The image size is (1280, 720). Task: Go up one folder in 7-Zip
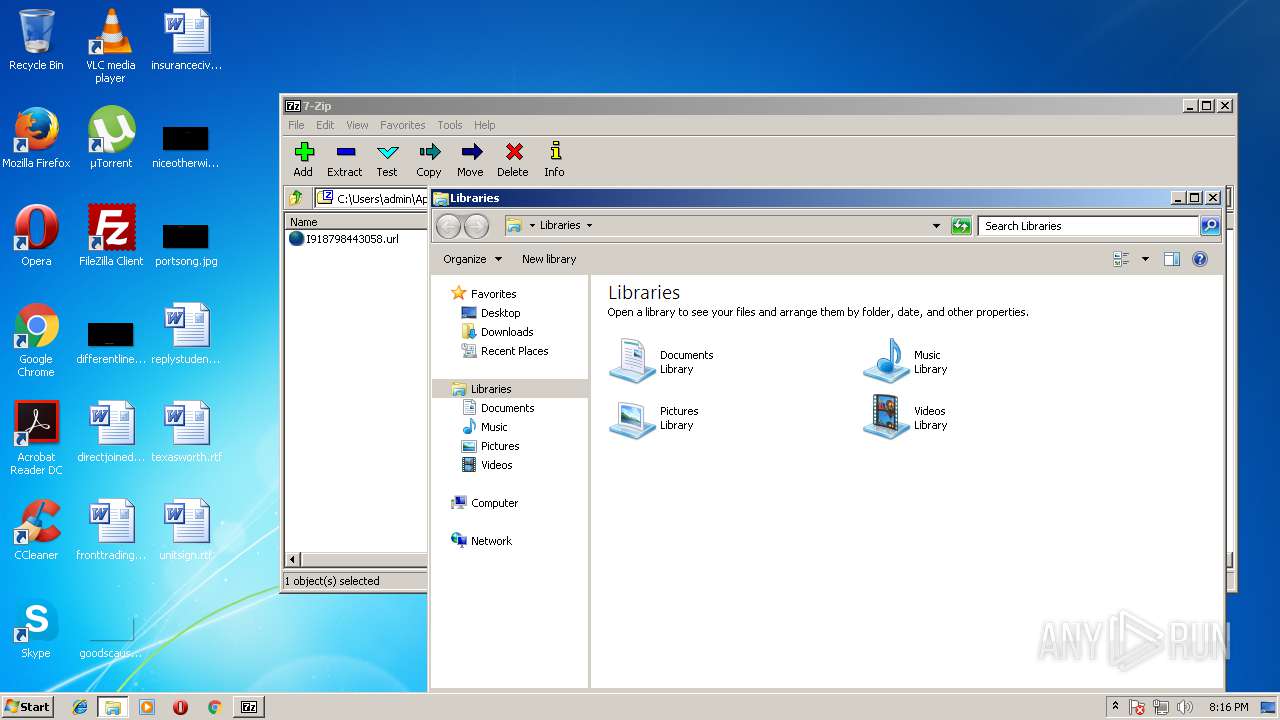coord(296,198)
